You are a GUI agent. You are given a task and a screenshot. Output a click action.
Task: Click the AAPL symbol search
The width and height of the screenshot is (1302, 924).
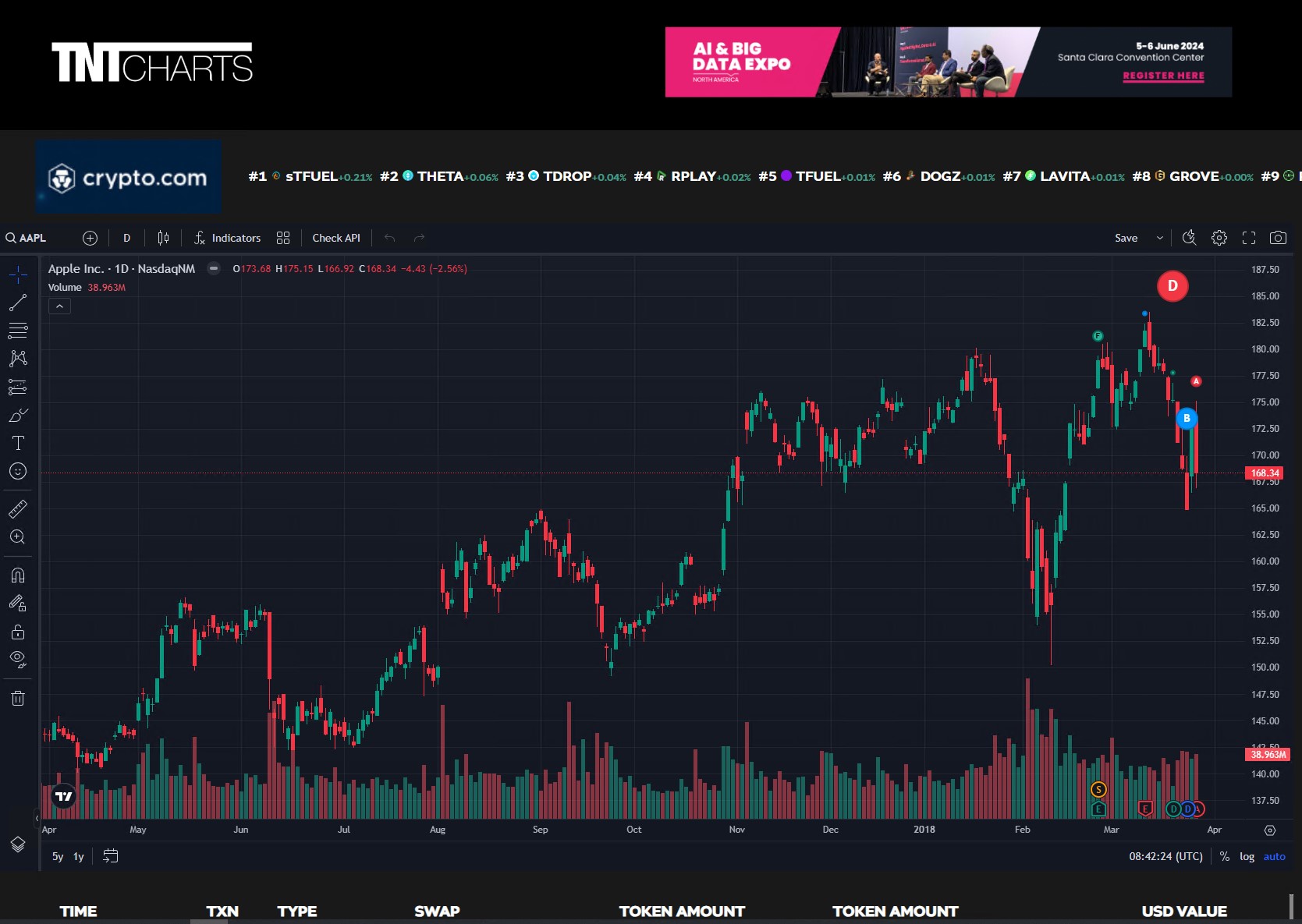click(27, 238)
